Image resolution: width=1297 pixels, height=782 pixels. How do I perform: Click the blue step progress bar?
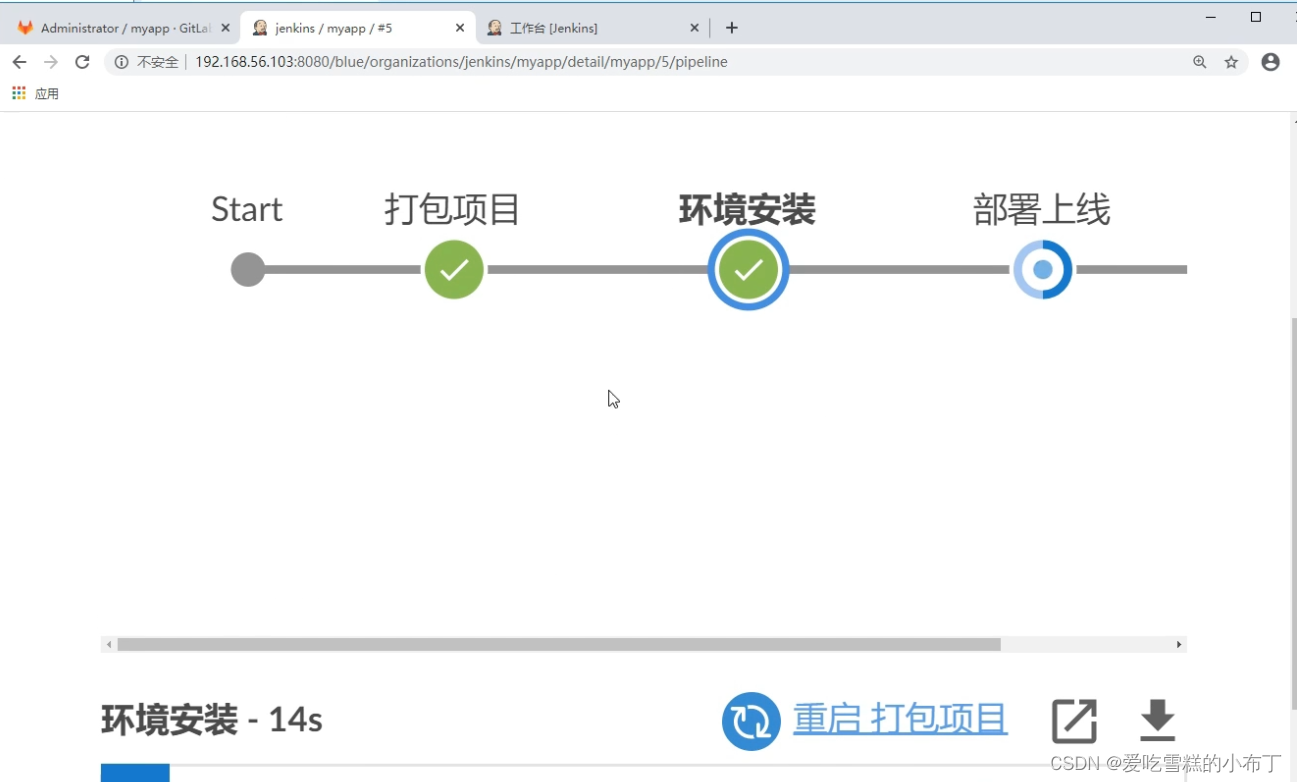click(135, 772)
